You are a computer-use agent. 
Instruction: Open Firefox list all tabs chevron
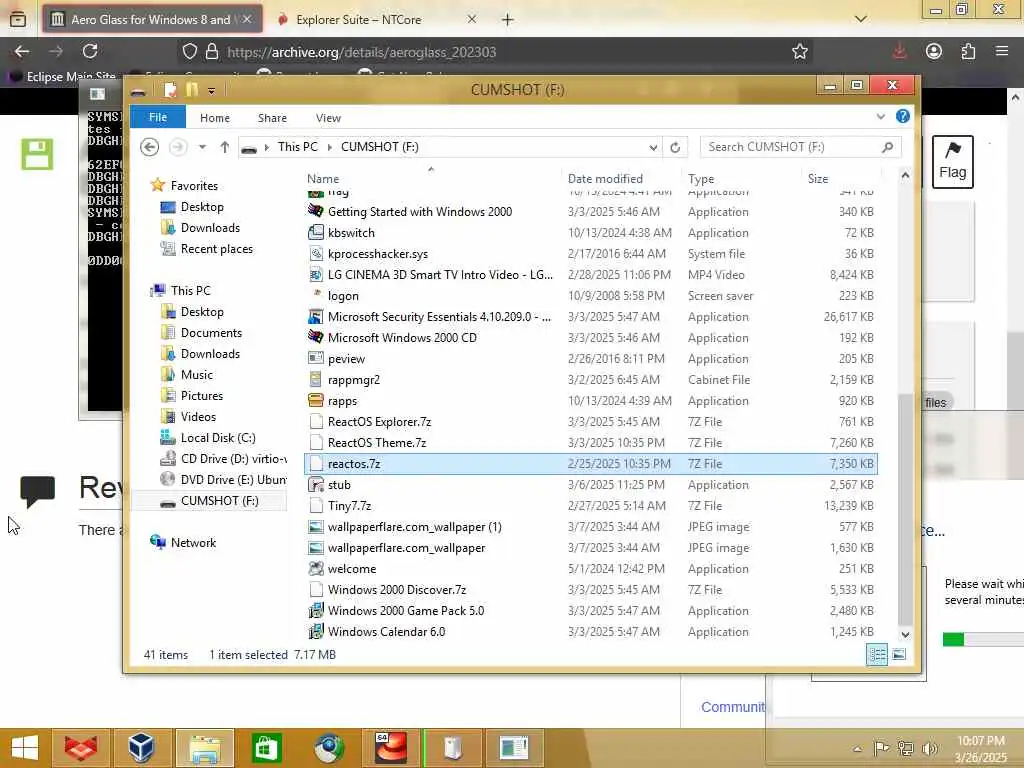pyautogui.click(x=861, y=19)
